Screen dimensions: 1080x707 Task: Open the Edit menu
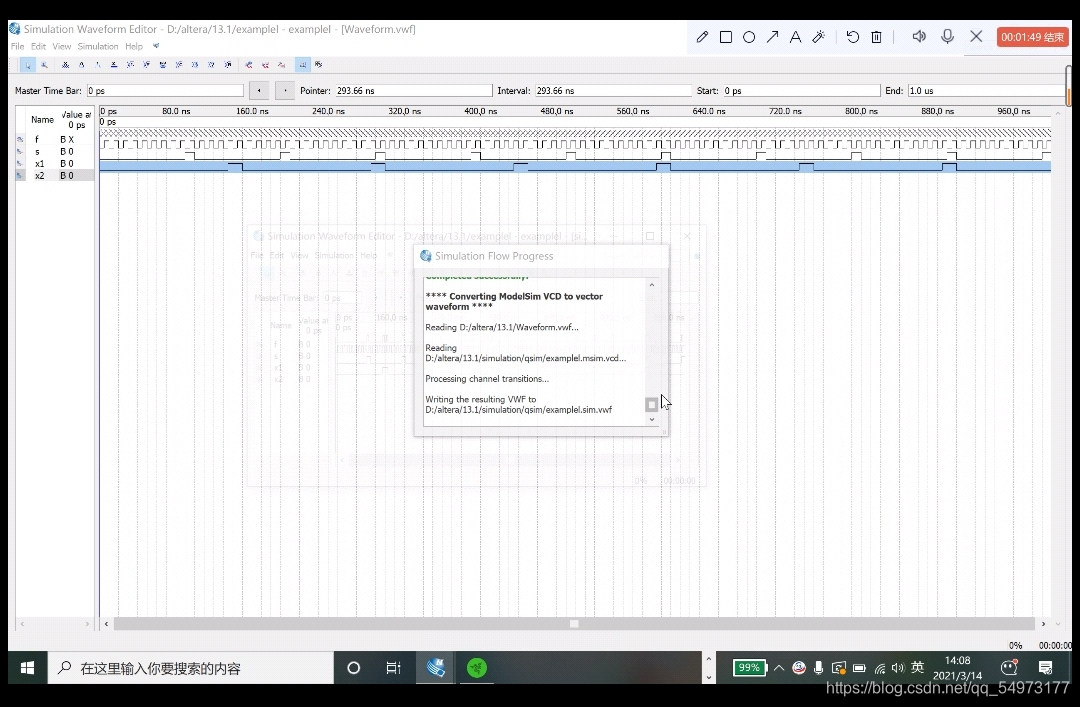point(38,46)
